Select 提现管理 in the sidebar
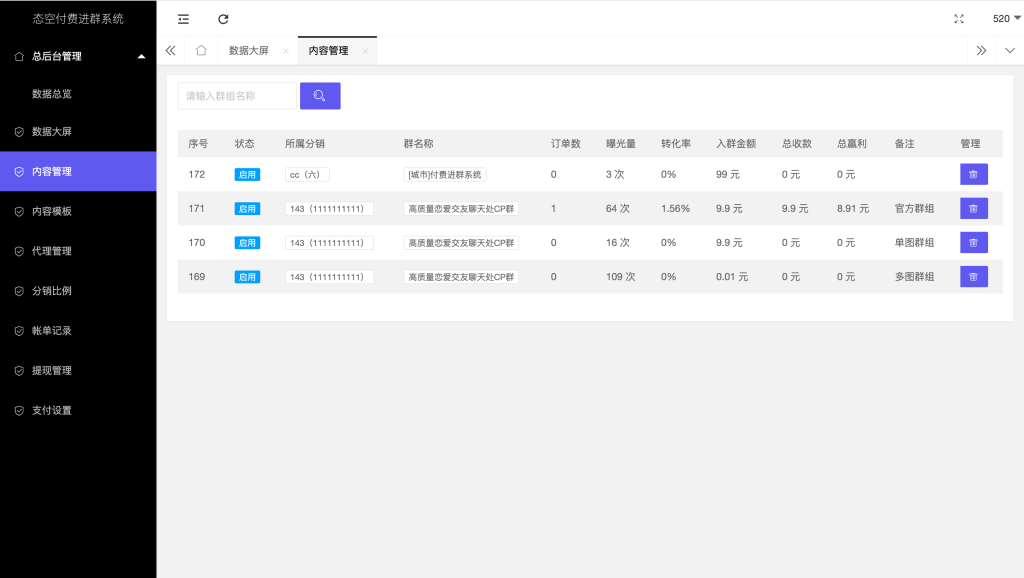This screenshot has height=578, width=1024. pos(58,370)
